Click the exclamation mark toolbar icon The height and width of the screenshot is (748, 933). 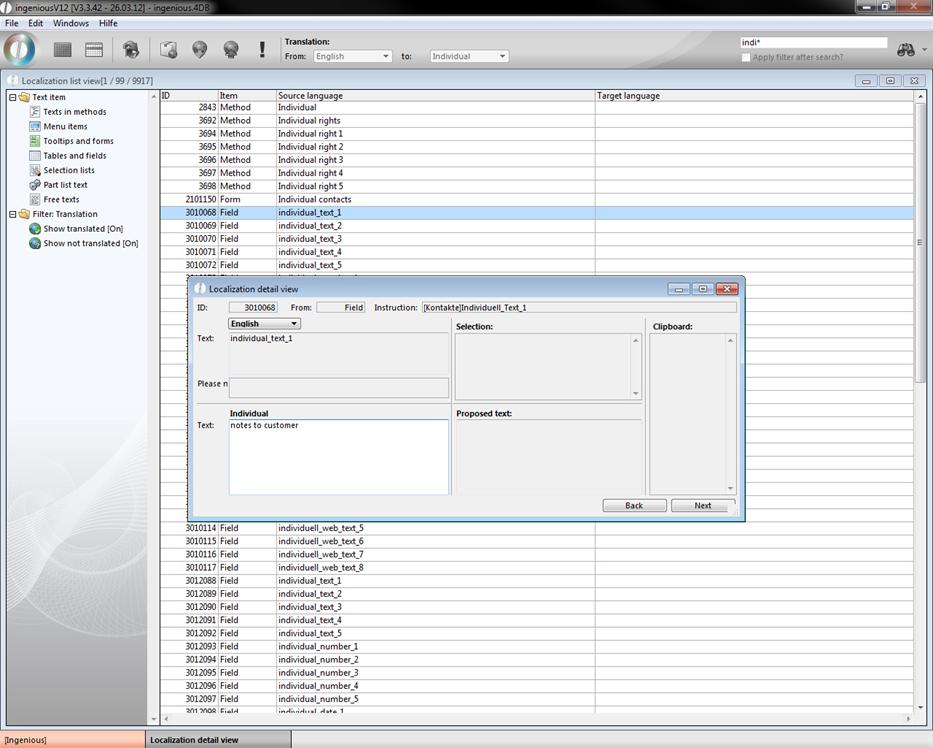[x=262, y=49]
